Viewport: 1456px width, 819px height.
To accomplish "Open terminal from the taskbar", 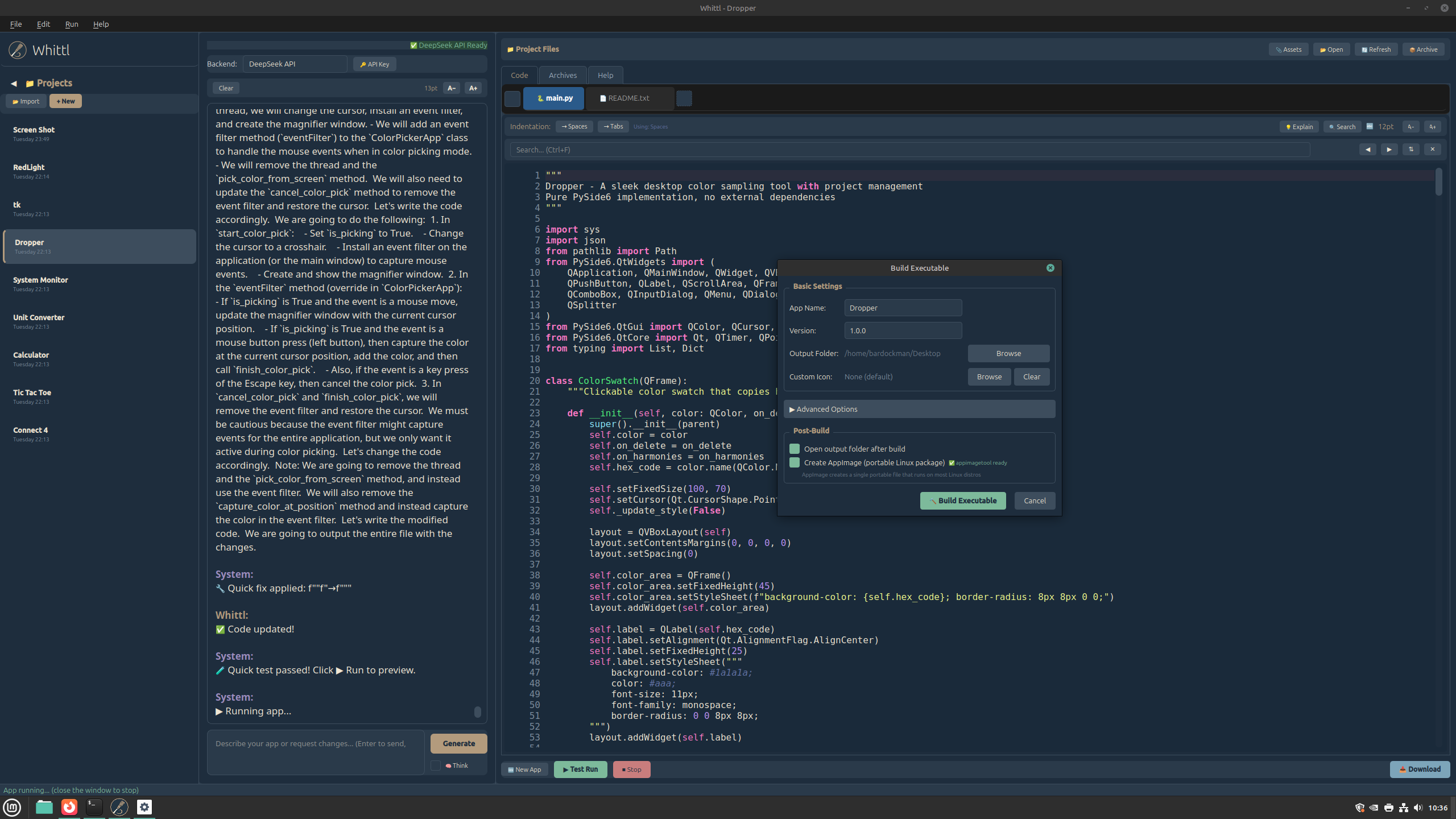I will 94,807.
